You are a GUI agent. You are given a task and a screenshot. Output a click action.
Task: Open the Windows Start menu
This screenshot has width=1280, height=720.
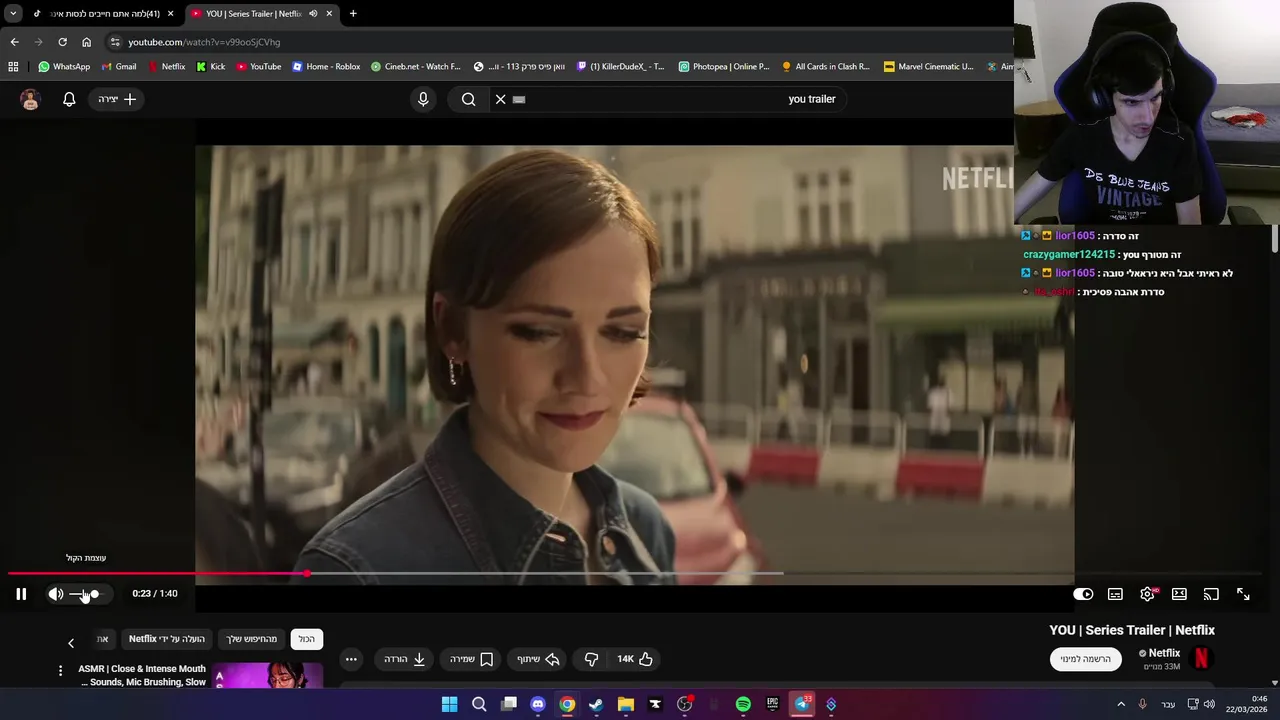click(450, 704)
